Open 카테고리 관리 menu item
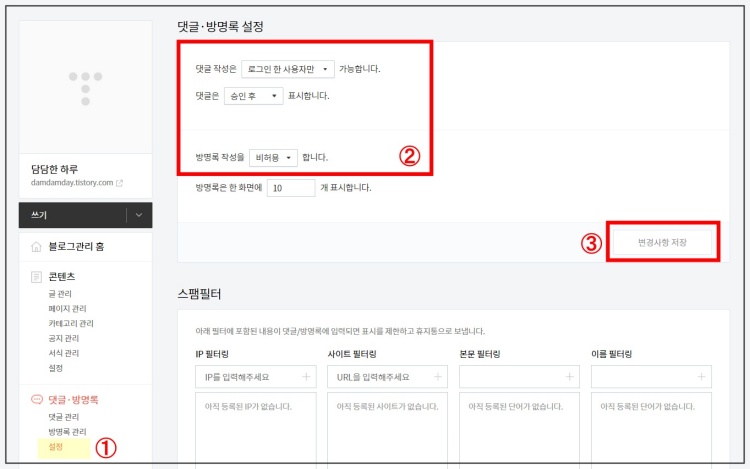Image resolution: width=750 pixels, height=469 pixels. click(x=71, y=324)
